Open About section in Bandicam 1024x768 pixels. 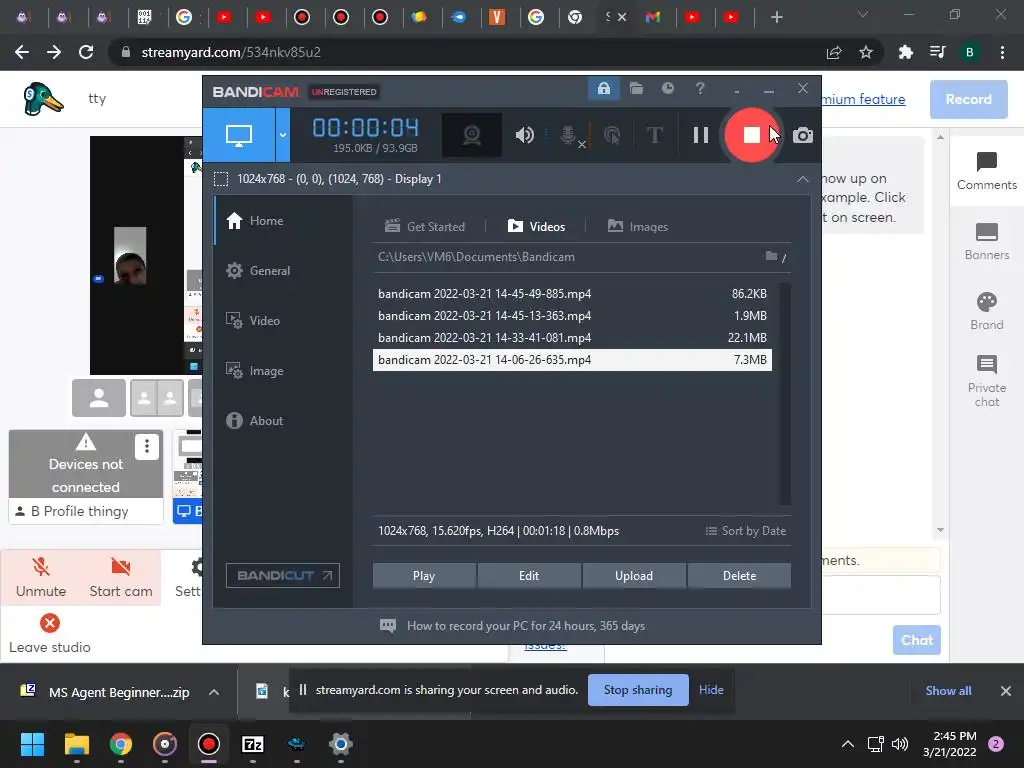click(283, 421)
